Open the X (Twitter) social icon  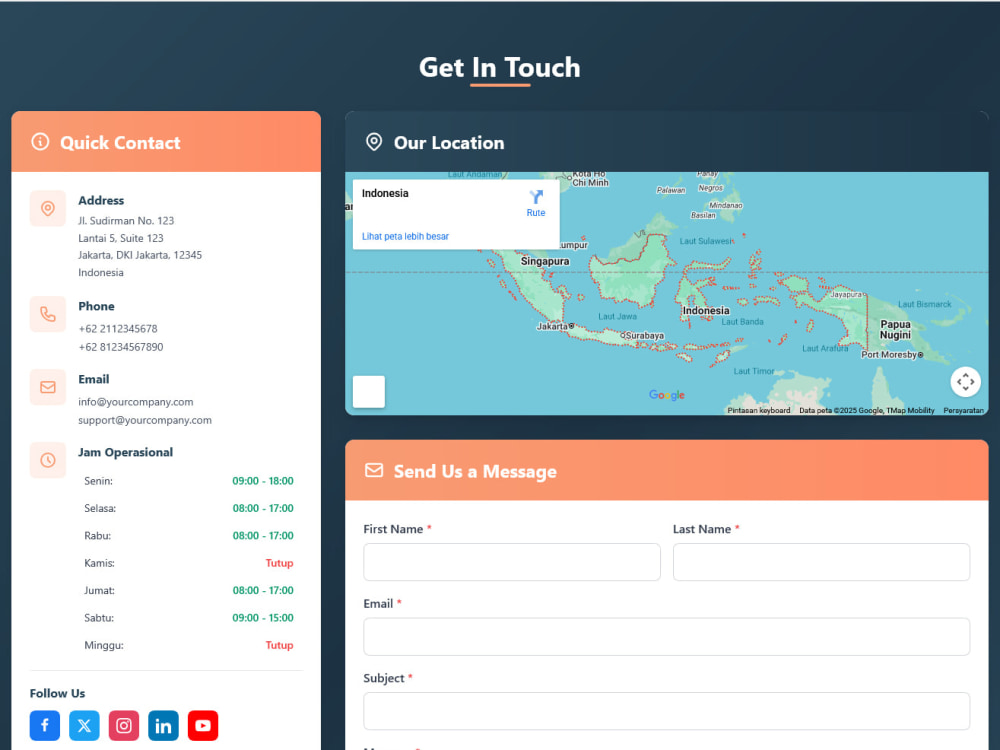[x=84, y=725]
